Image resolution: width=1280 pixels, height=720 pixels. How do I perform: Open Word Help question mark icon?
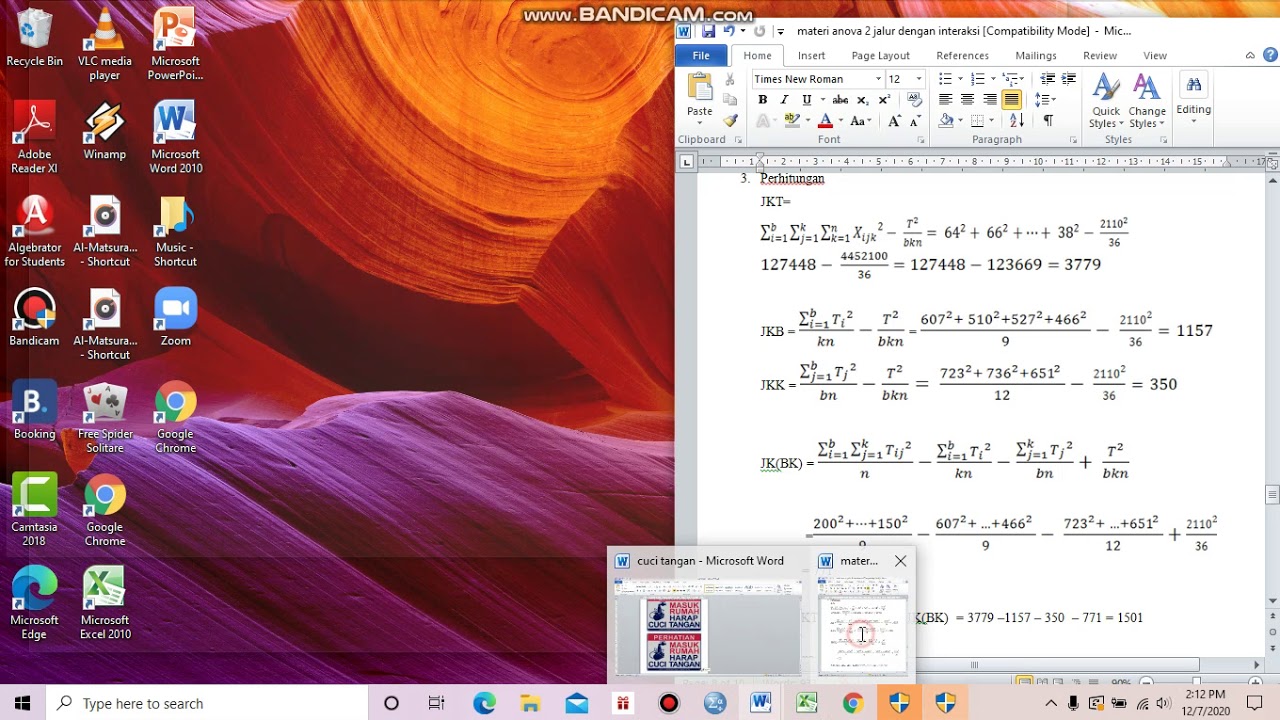[1271, 56]
